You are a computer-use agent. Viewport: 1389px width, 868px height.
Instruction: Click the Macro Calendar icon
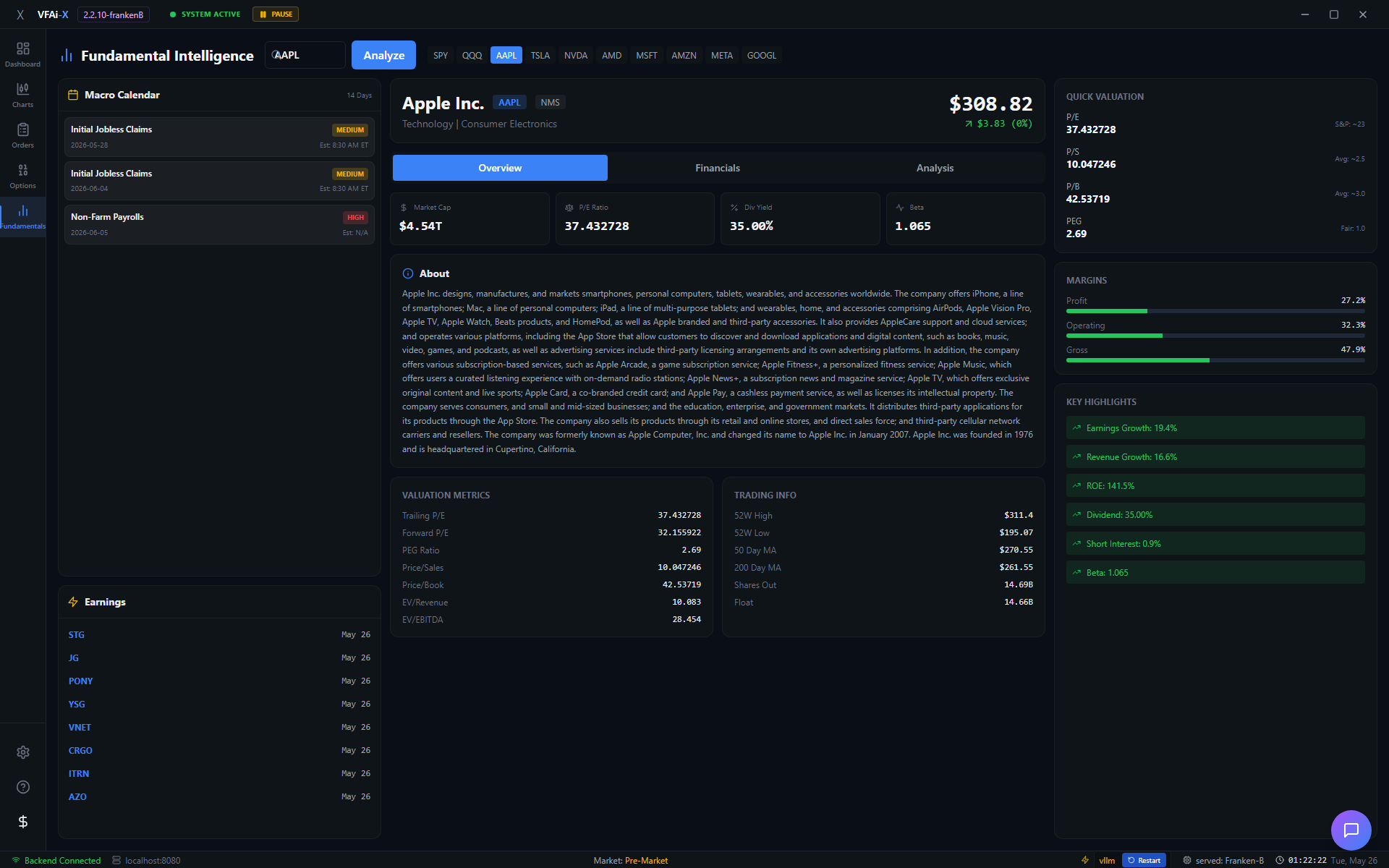73,95
